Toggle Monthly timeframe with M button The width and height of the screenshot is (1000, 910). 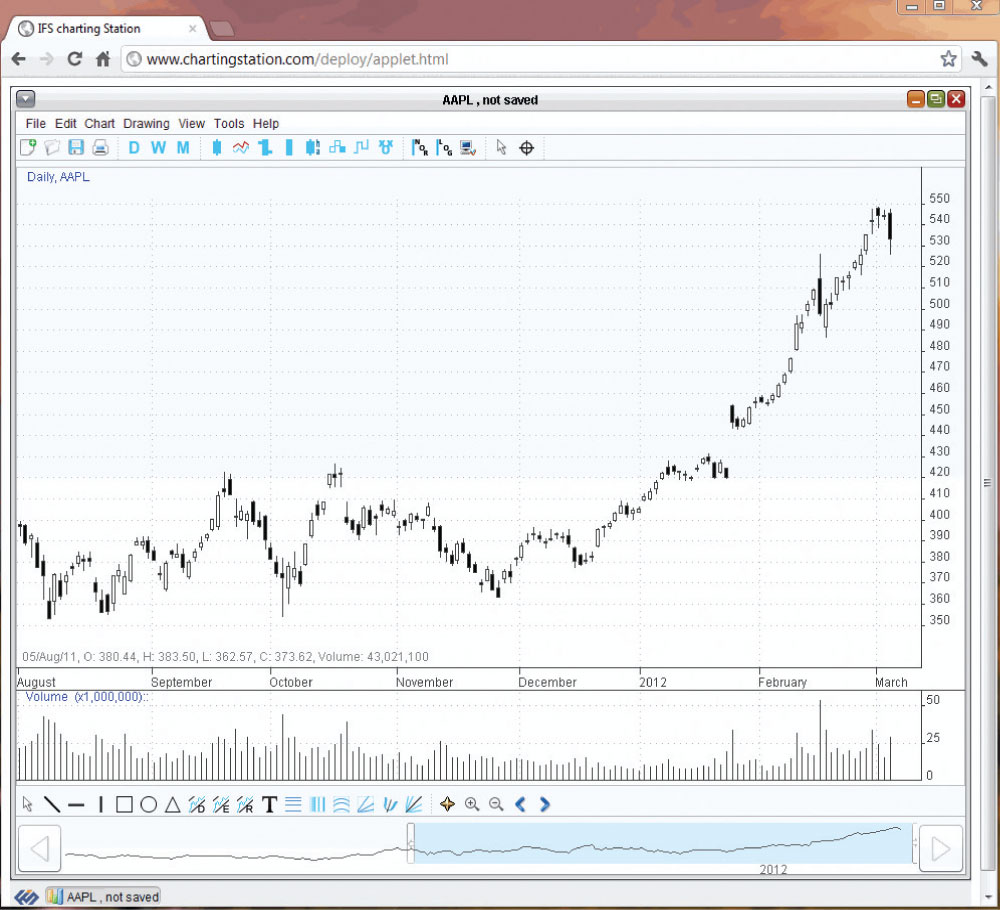[x=183, y=148]
